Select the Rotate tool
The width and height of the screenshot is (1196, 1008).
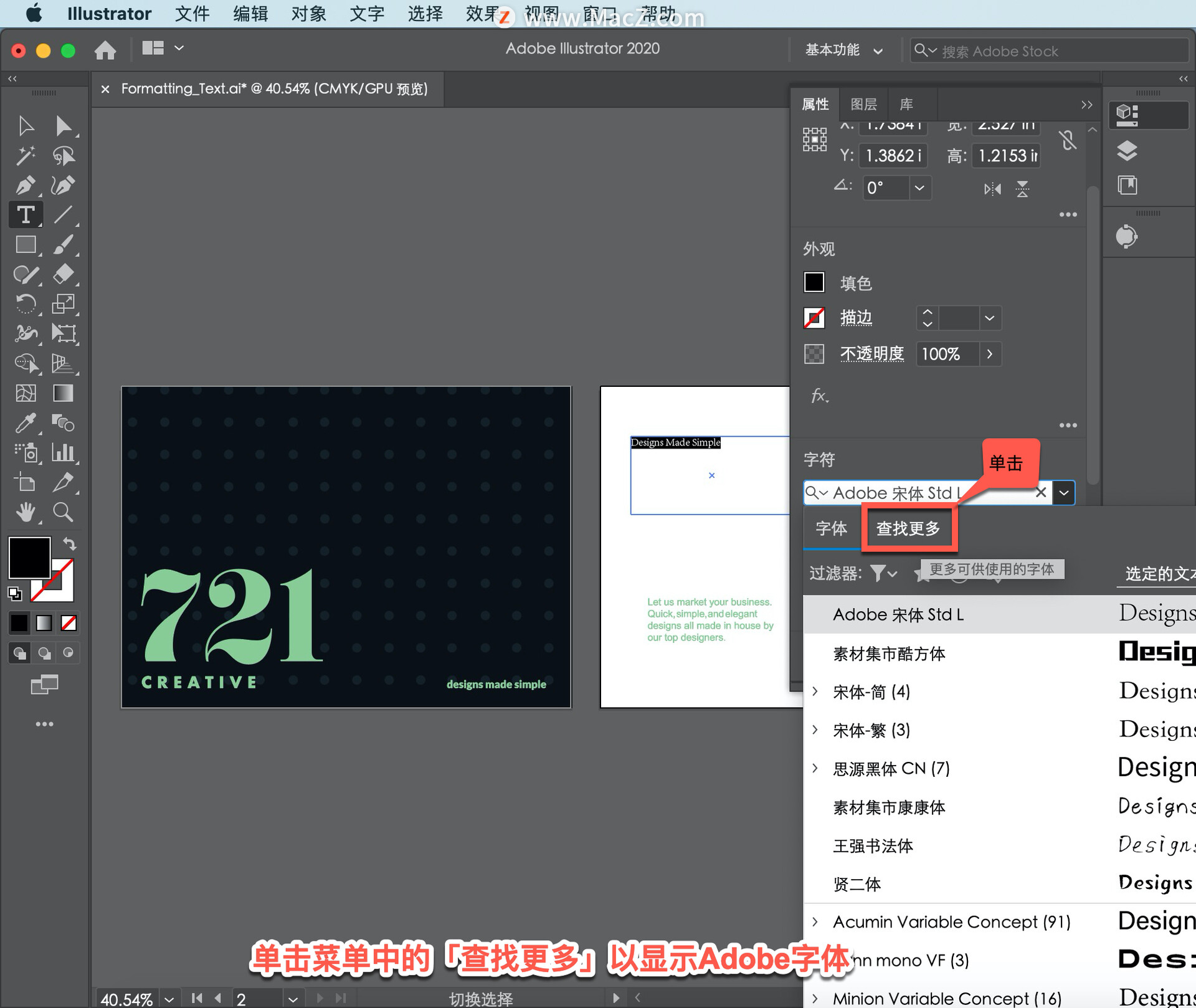click(26, 304)
